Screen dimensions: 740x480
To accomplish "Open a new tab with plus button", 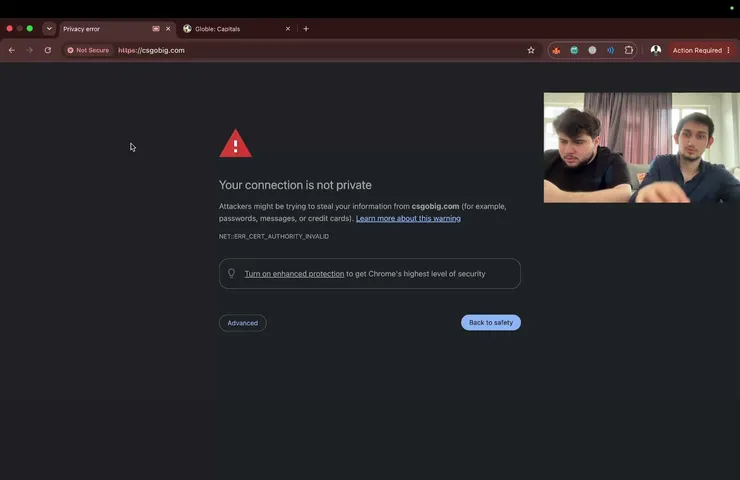I will (306, 29).
